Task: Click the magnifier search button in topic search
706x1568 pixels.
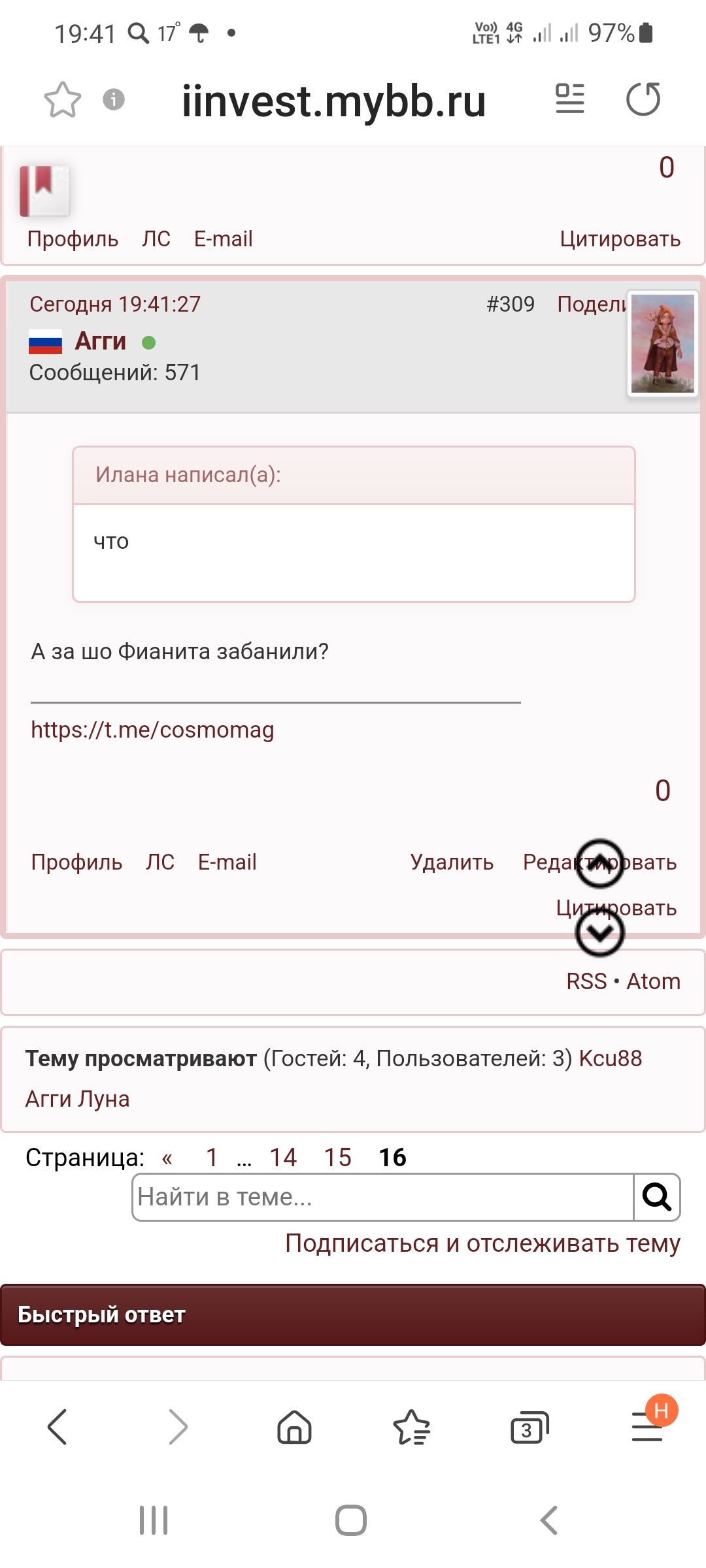Action: coord(657,1197)
